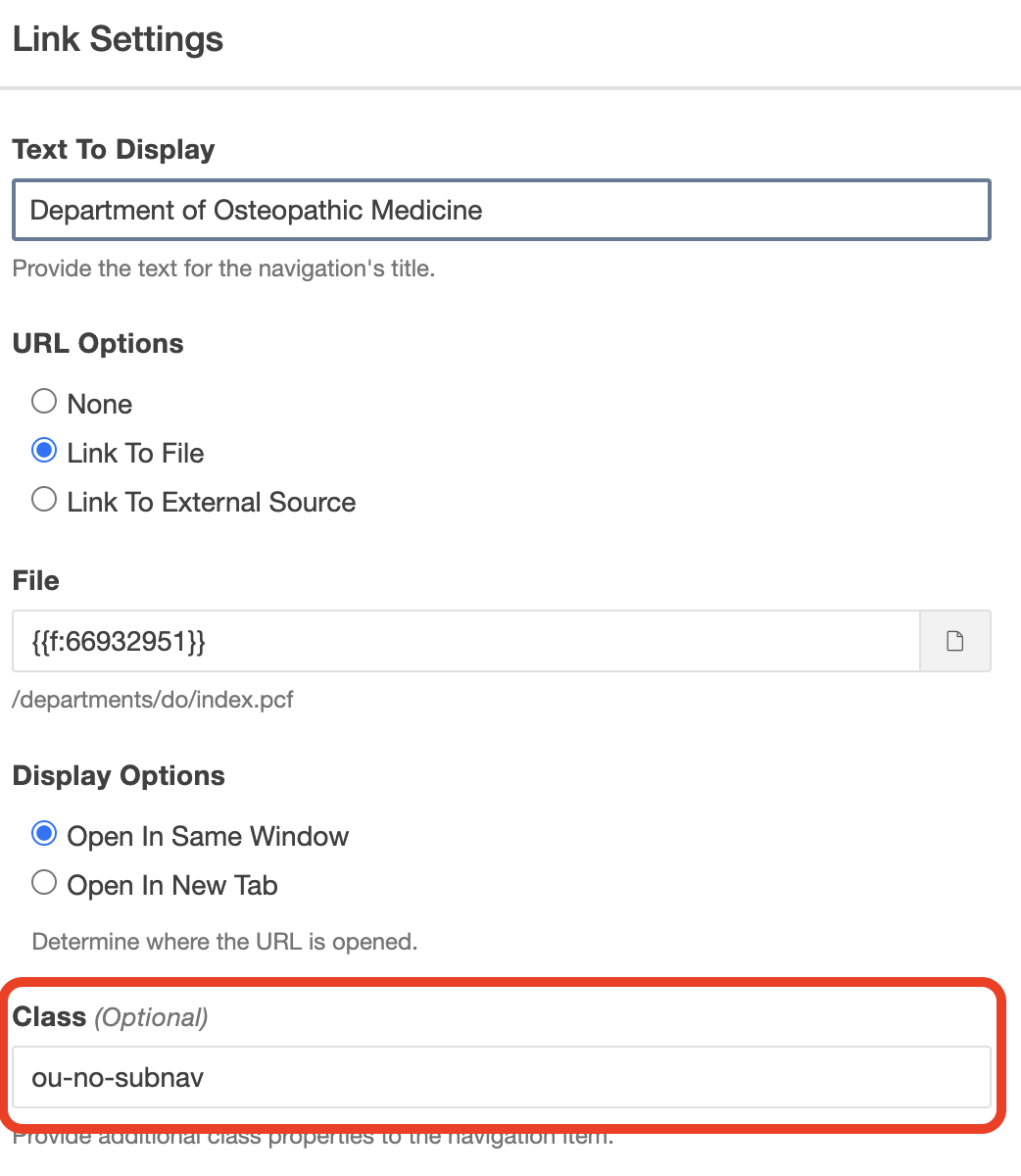This screenshot has height=1176, width=1021.
Task: Click the Text To Display input field
Action: point(501,210)
